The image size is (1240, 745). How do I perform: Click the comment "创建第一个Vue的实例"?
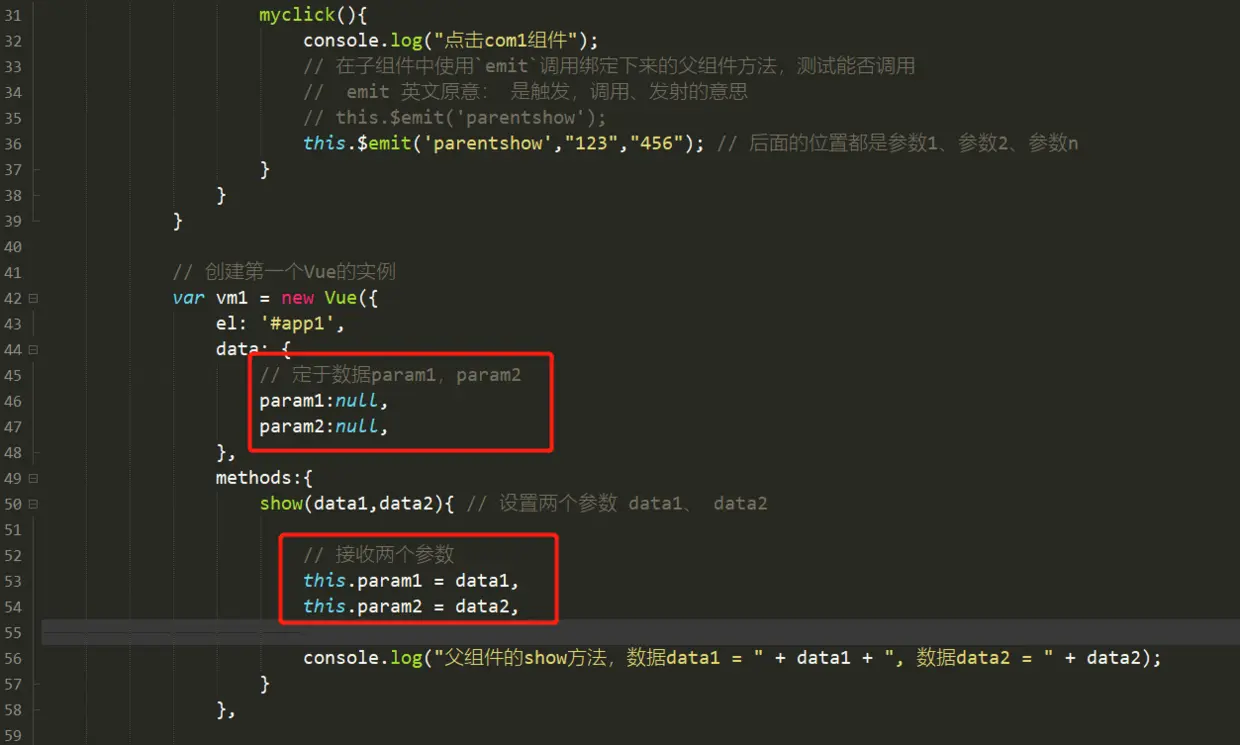click(x=284, y=272)
